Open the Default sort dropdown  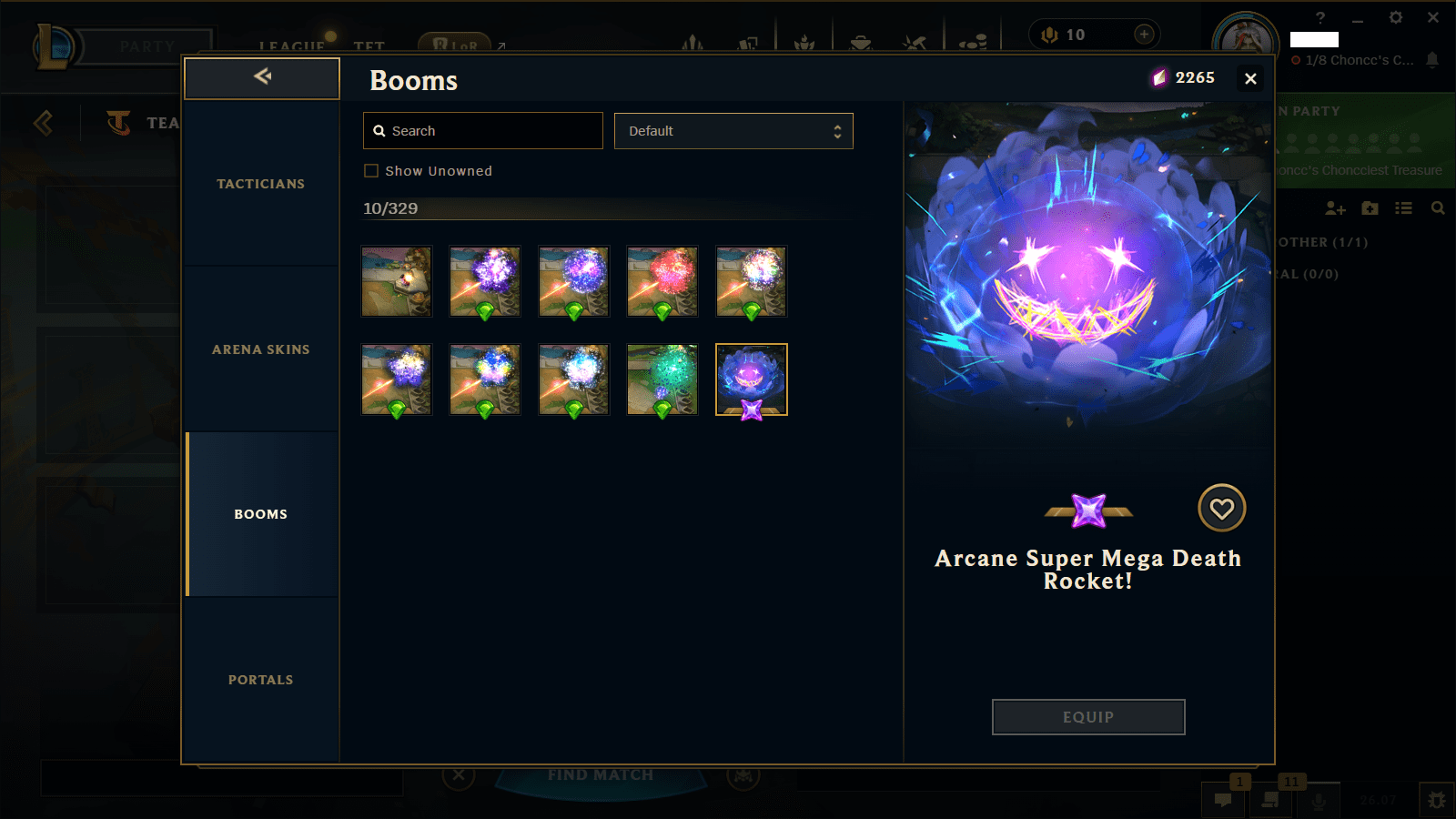click(x=733, y=131)
